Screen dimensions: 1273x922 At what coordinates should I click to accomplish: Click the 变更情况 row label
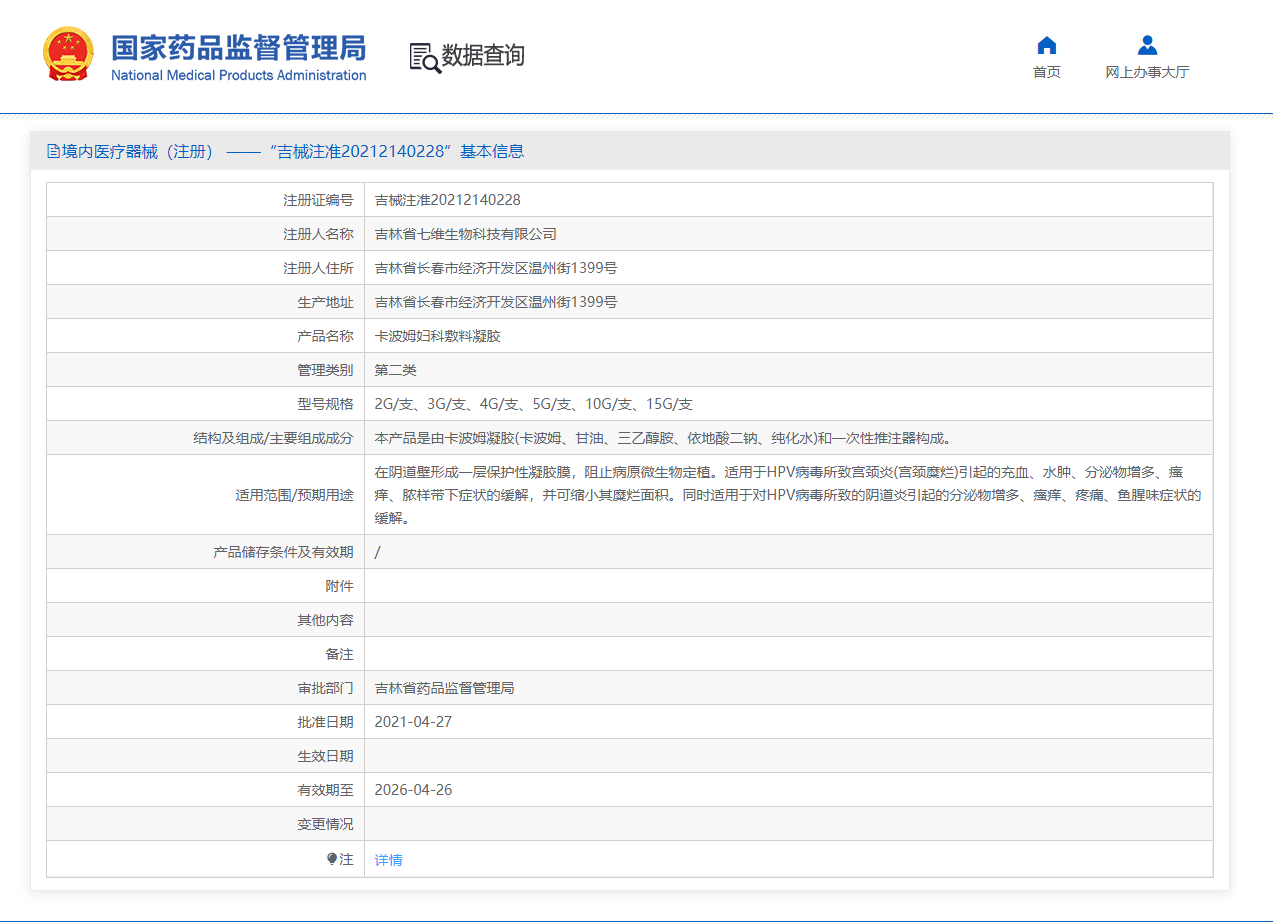(325, 824)
